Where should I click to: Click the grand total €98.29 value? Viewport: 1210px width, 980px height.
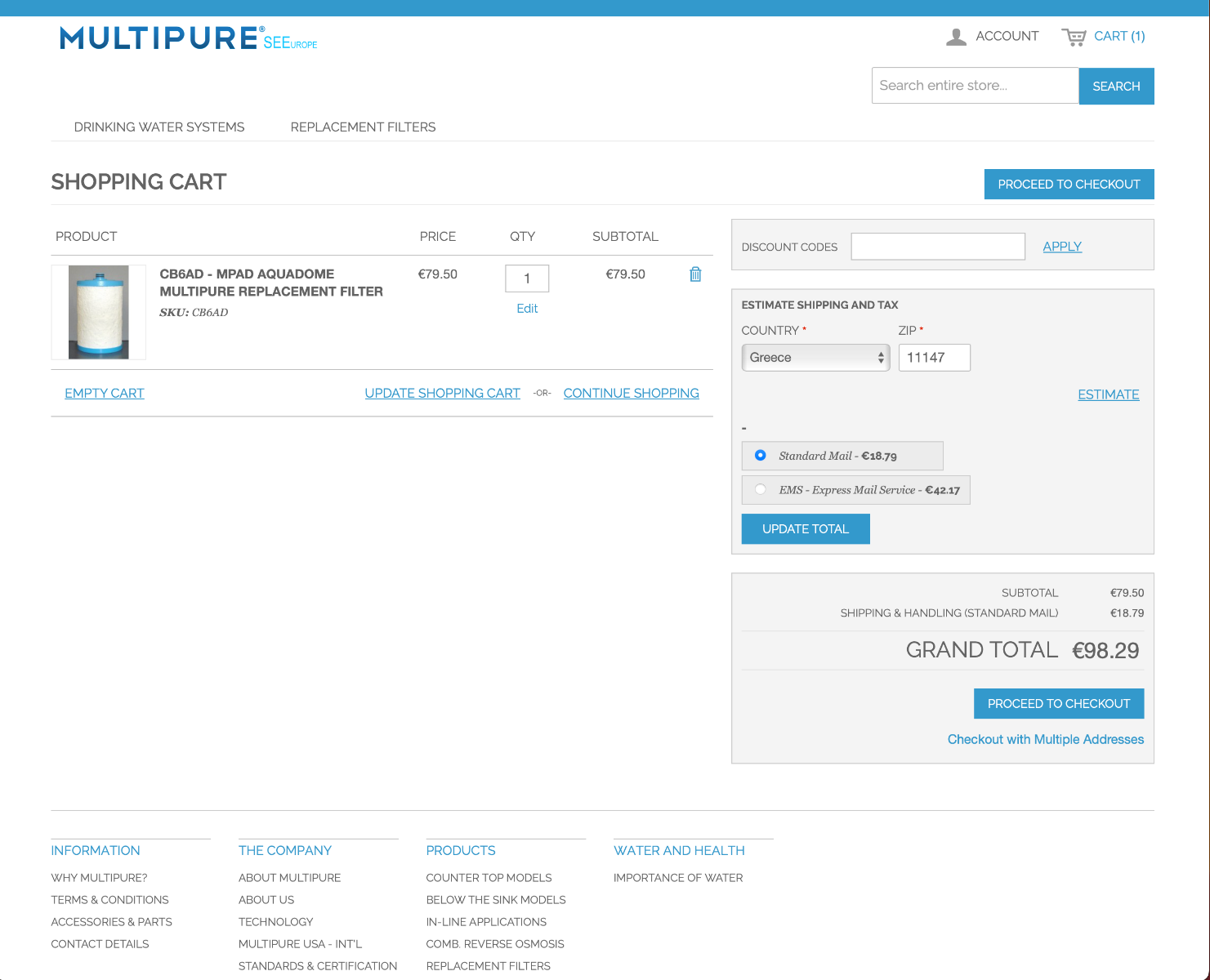[x=1105, y=651]
